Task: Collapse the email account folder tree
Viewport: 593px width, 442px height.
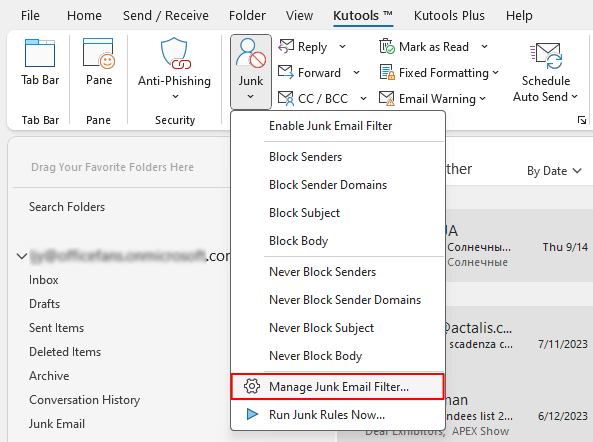Action: pos(22,256)
